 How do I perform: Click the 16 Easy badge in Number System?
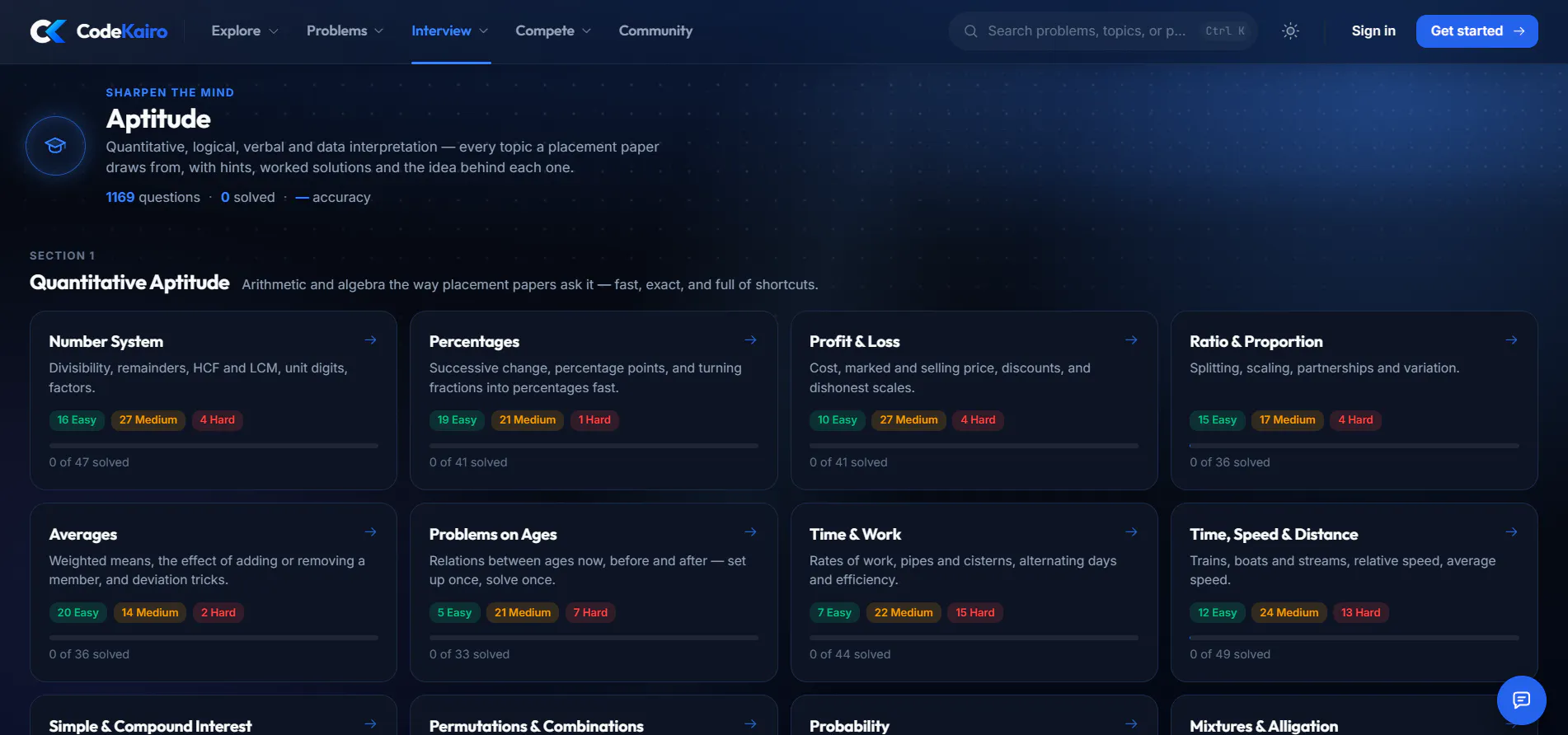[77, 420]
